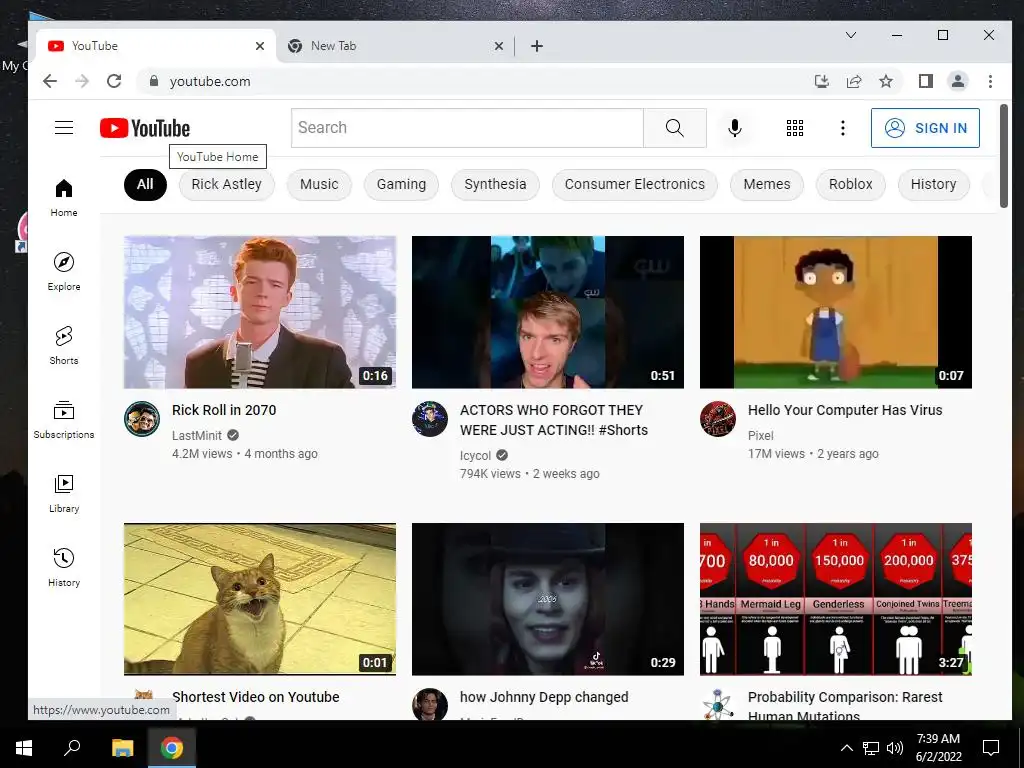Image resolution: width=1024 pixels, height=768 pixels.
Task: Bookmark this page with star icon
Action: [x=886, y=81]
